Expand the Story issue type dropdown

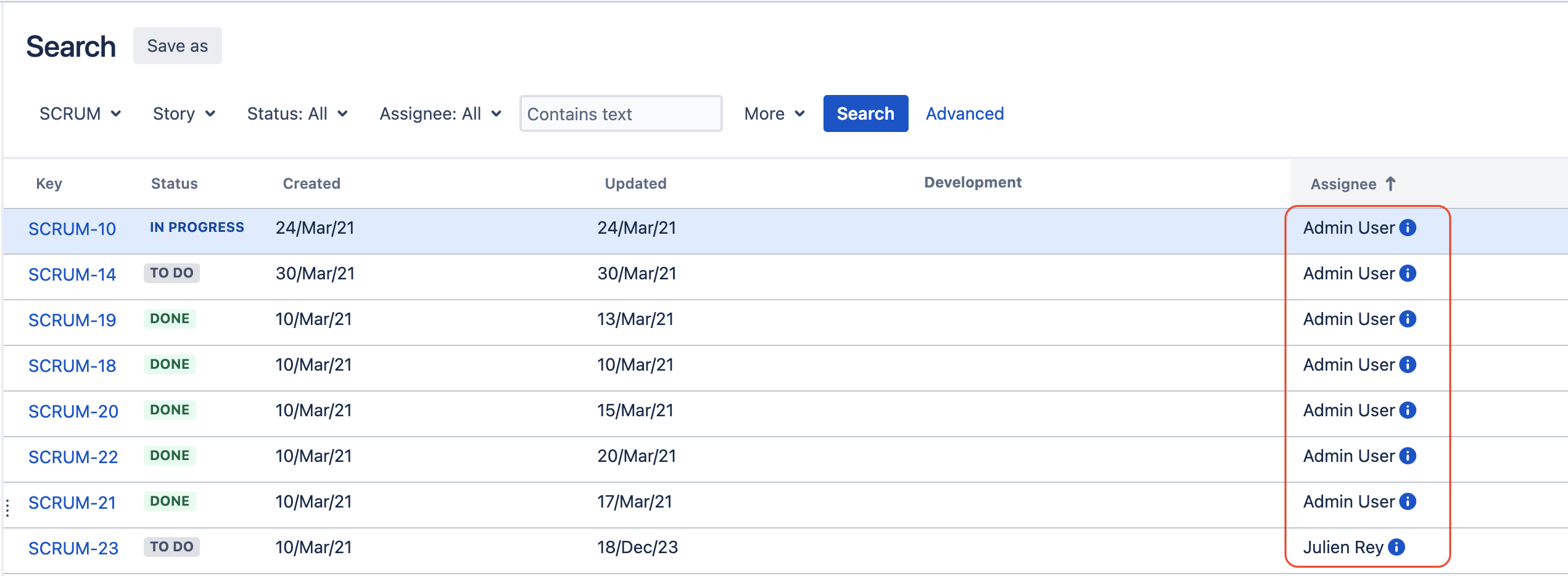(x=184, y=114)
